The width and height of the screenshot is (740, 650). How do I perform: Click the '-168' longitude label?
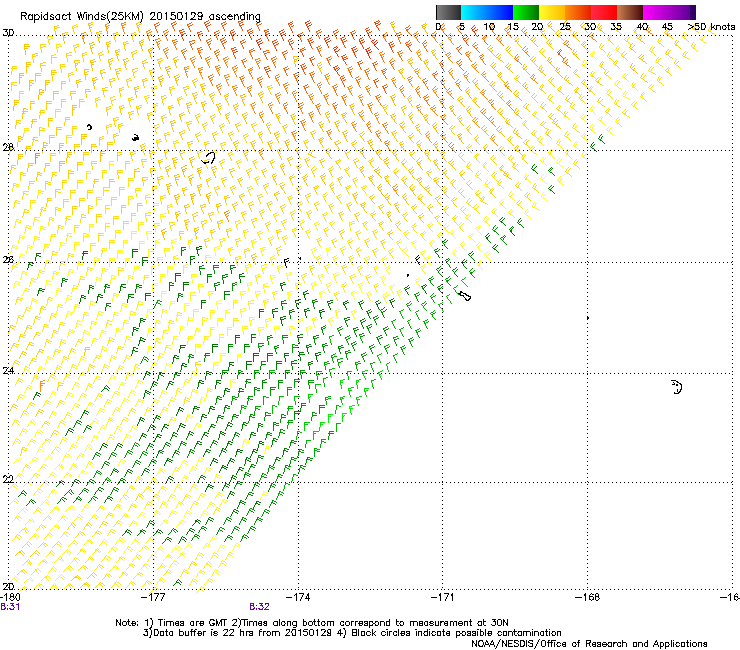[x=588, y=597]
